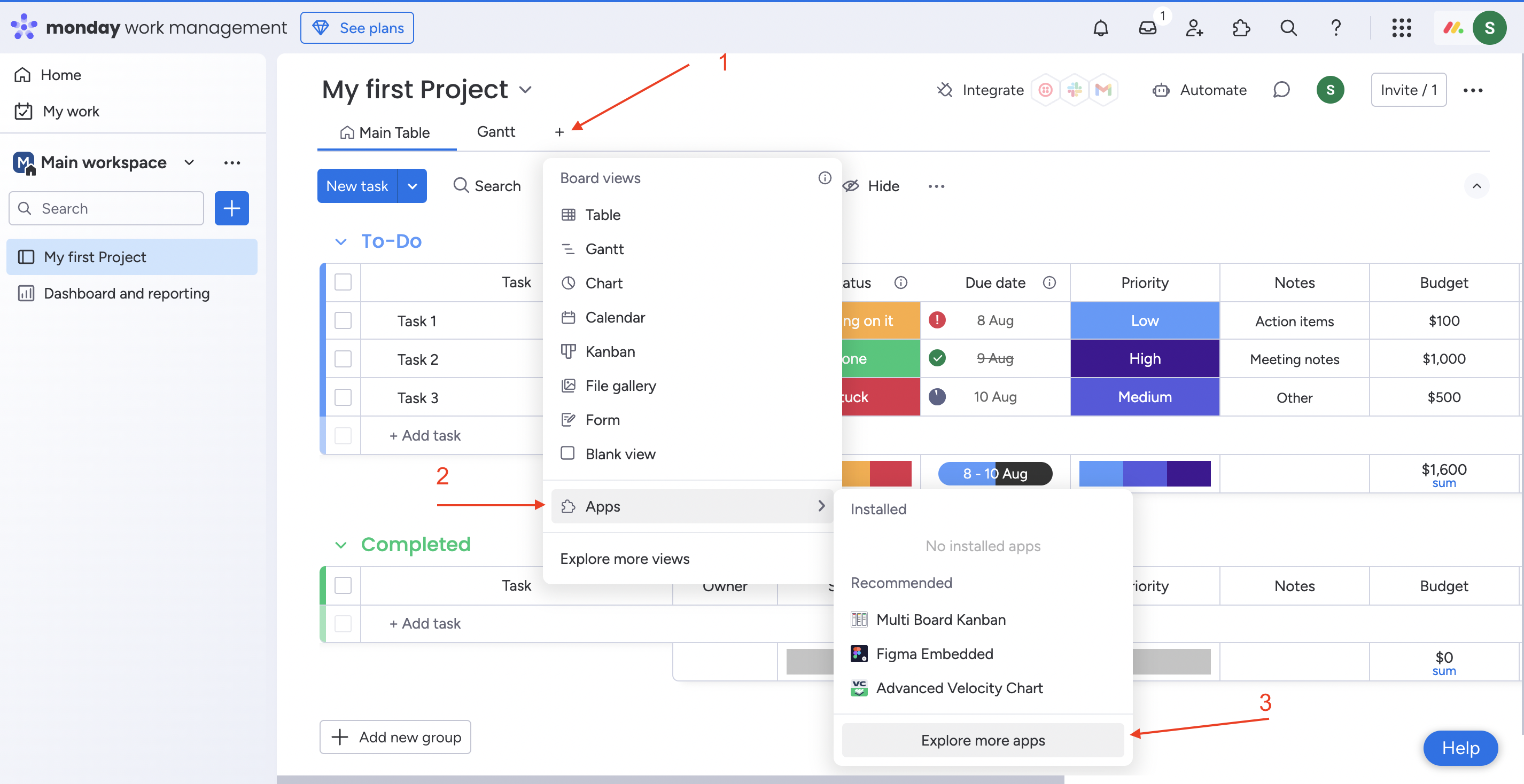Switch to the Gantt tab
This screenshot has height=784, width=1524.
[x=496, y=131]
